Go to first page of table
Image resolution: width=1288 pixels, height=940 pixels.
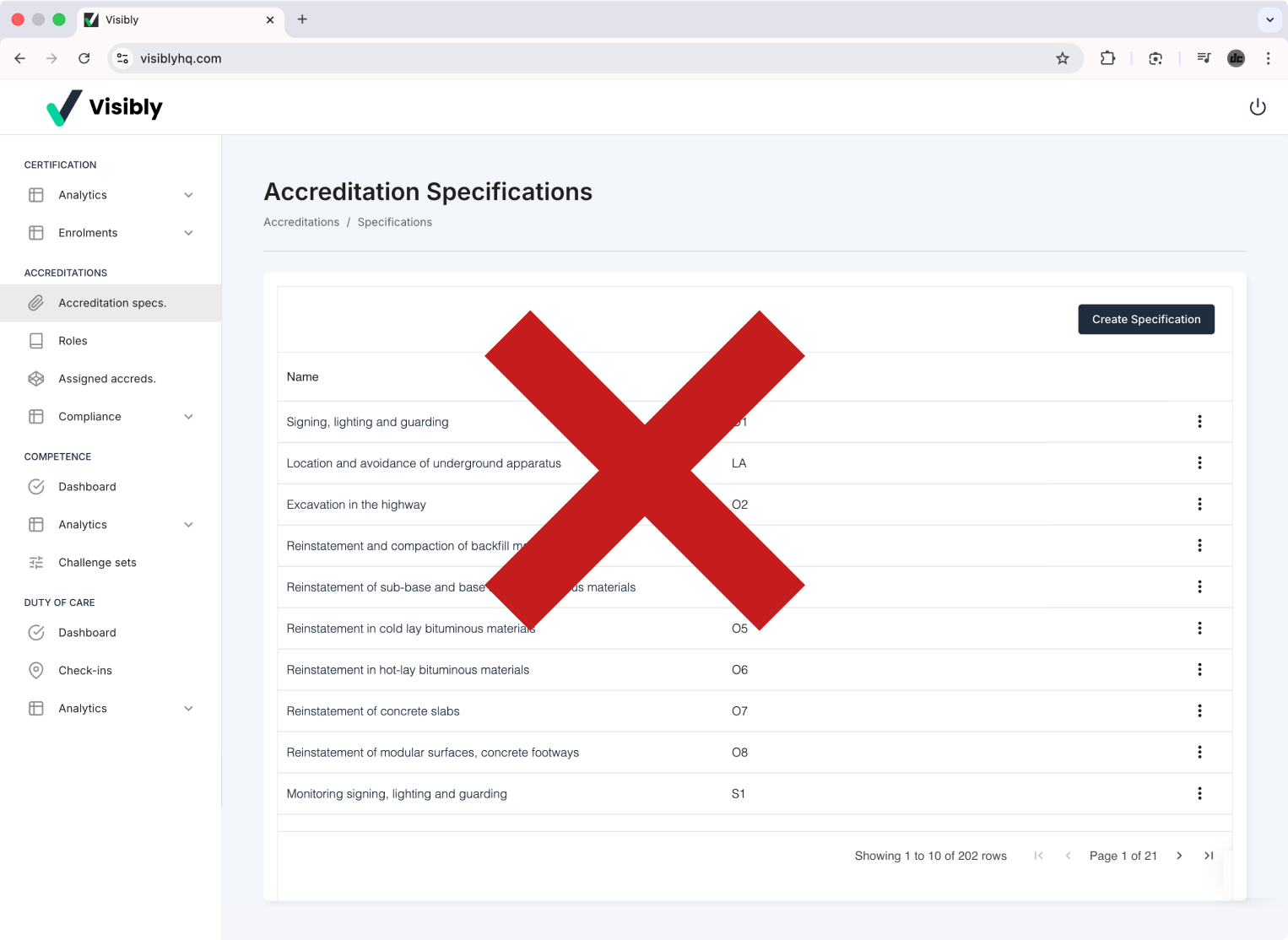1038,856
